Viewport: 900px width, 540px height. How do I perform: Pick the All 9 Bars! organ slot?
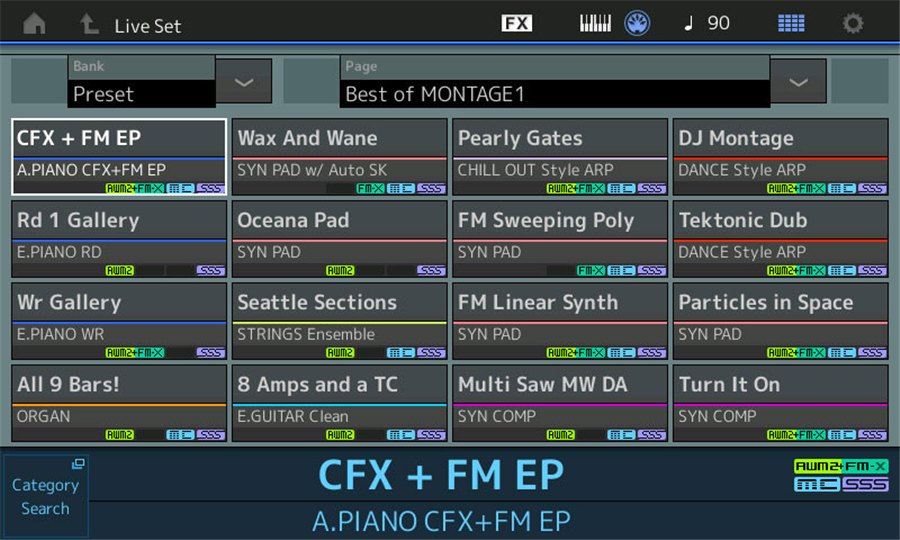click(x=119, y=402)
